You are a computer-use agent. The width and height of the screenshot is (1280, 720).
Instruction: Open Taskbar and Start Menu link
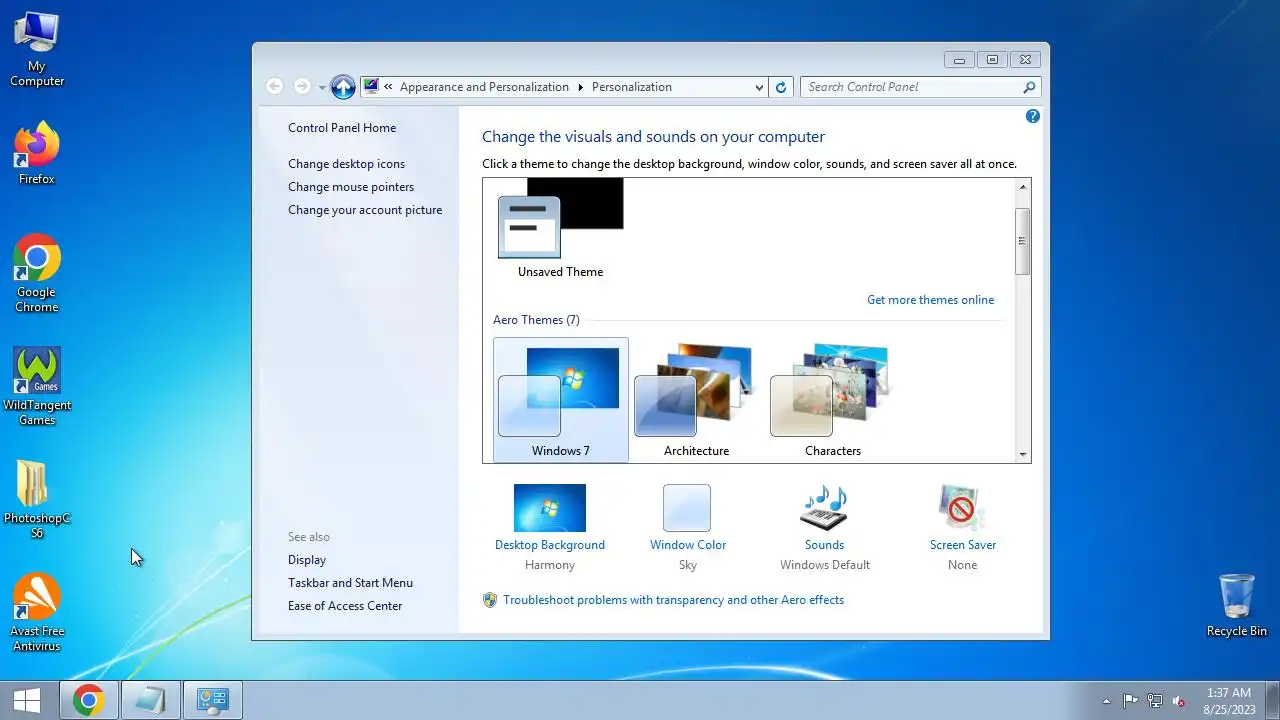[x=350, y=583]
